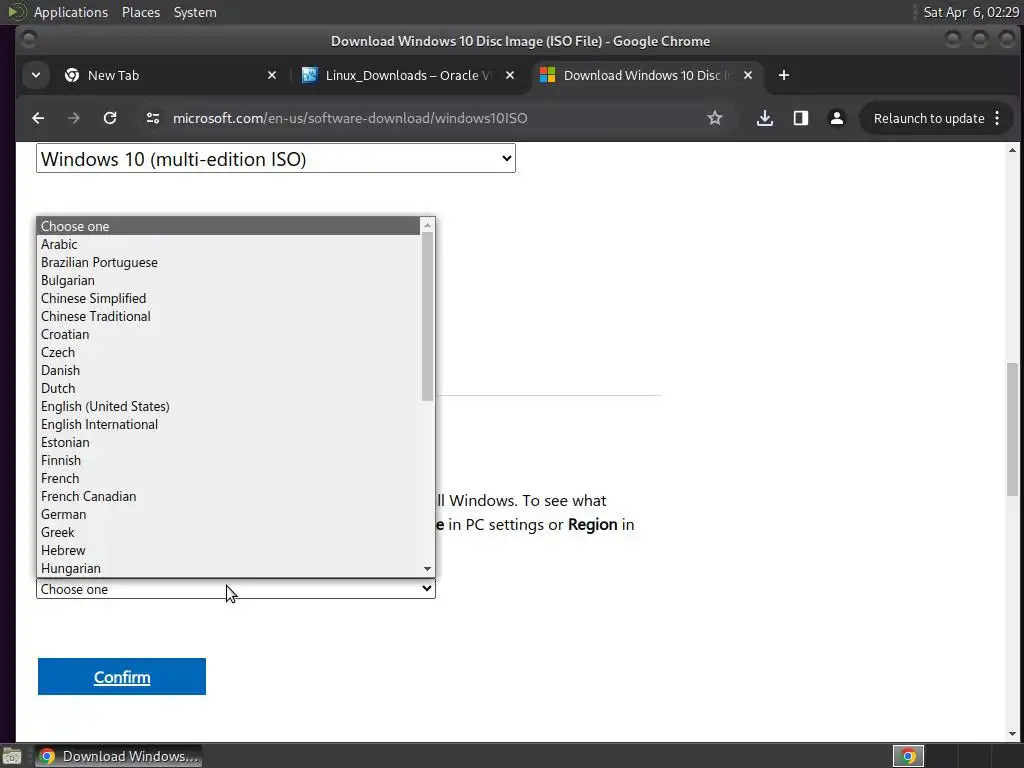Open site information icon in address bar
Image resolution: width=1024 pixels, height=768 pixels.
[153, 118]
